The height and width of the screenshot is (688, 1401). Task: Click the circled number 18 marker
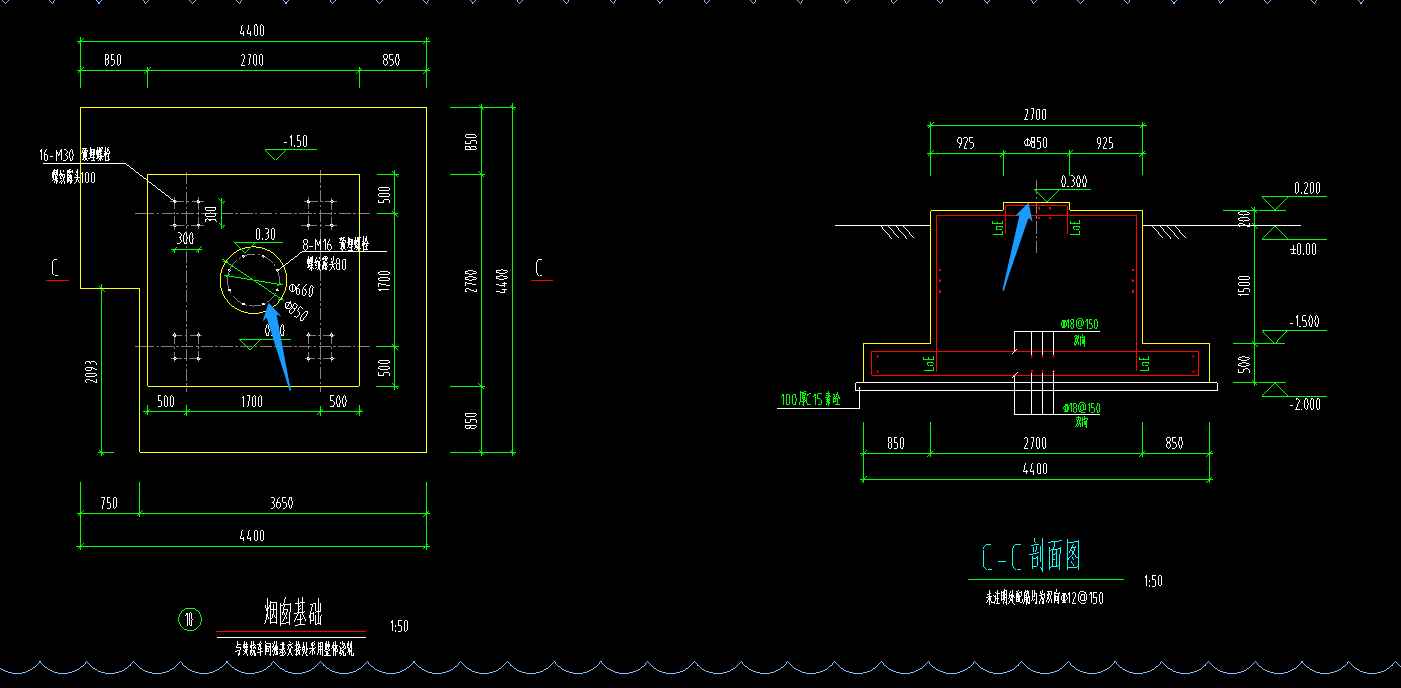(189, 620)
